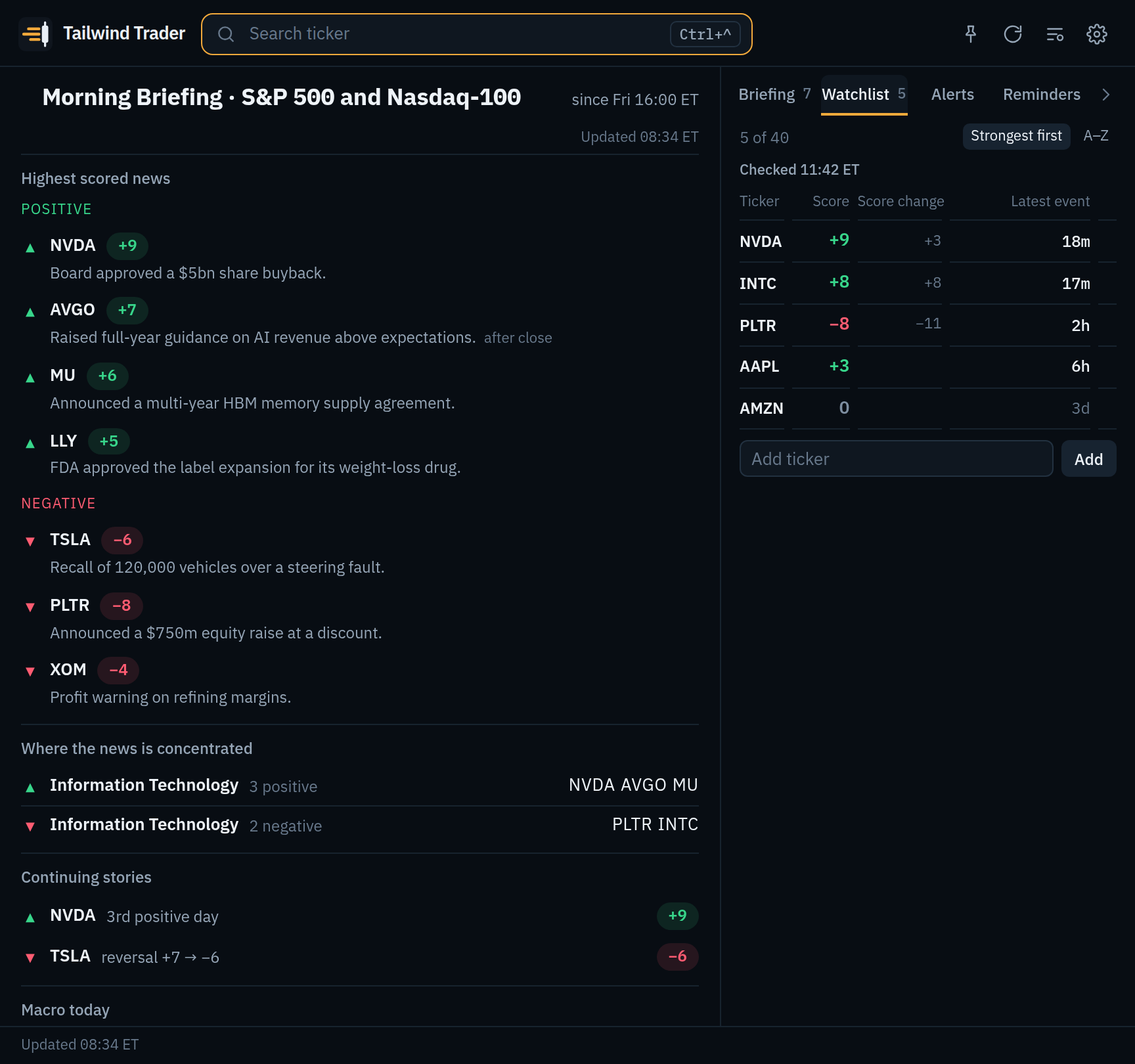Click the green up-triangle beside MU
1135x1064 pixels.
[30, 378]
